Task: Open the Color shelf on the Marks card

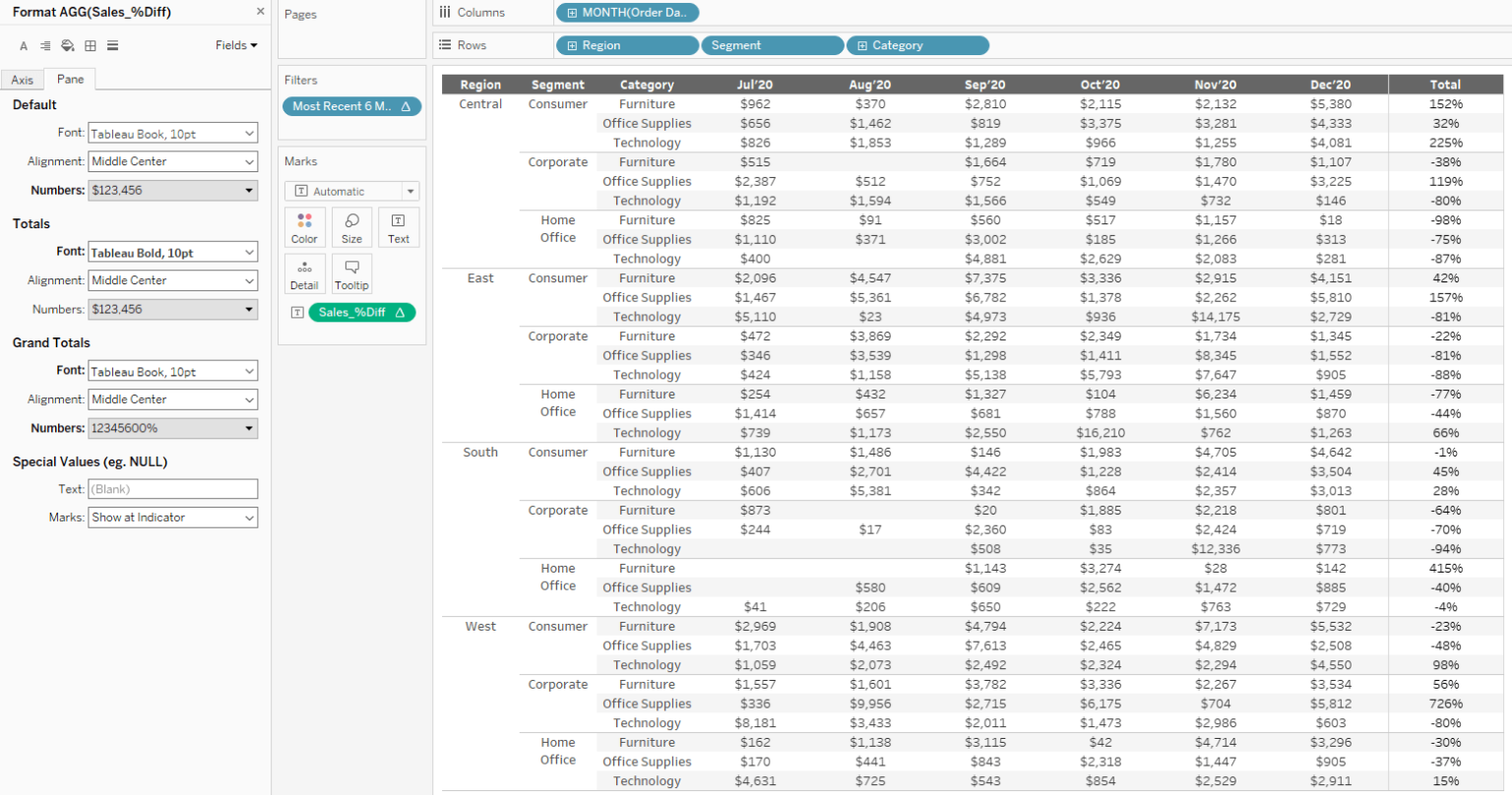Action: (x=304, y=227)
